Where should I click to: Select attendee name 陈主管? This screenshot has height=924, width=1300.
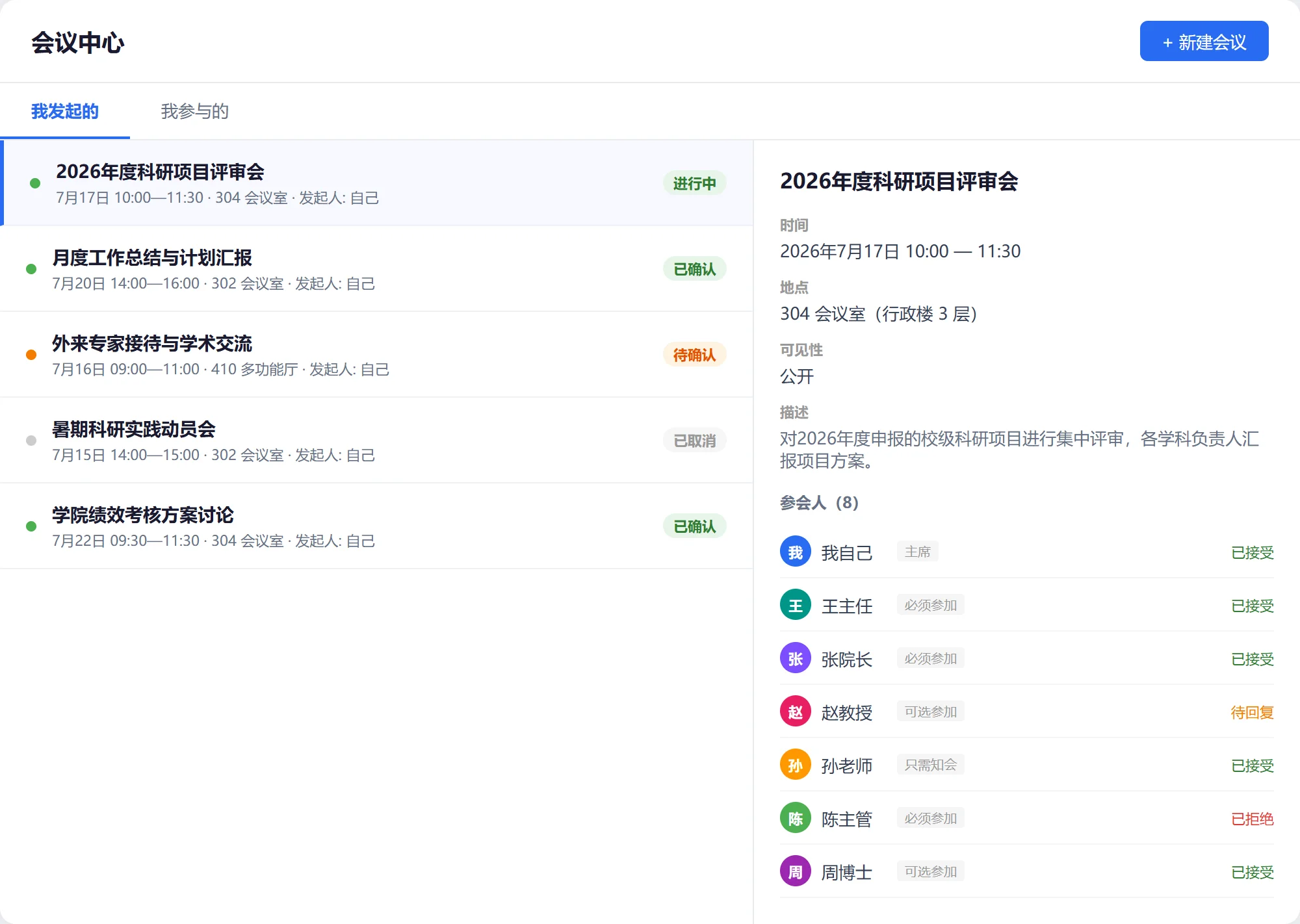click(x=847, y=819)
